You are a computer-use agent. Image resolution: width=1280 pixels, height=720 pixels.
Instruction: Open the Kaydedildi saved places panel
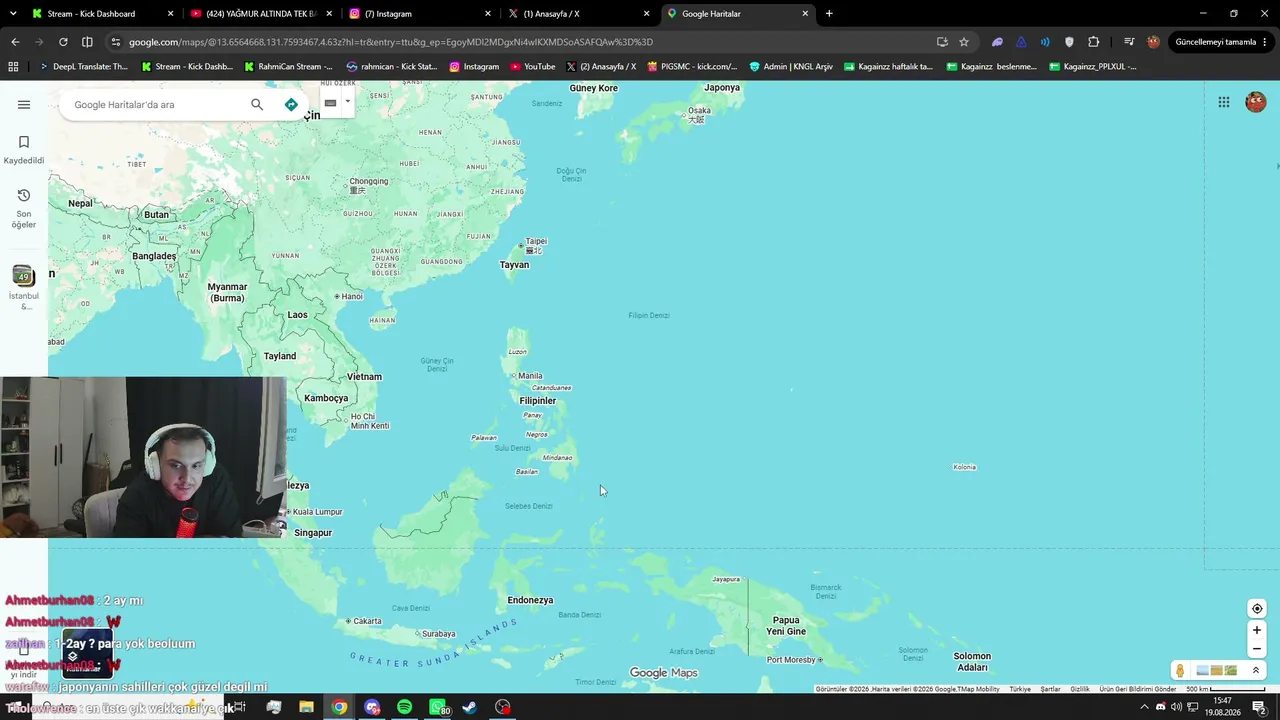click(x=24, y=149)
